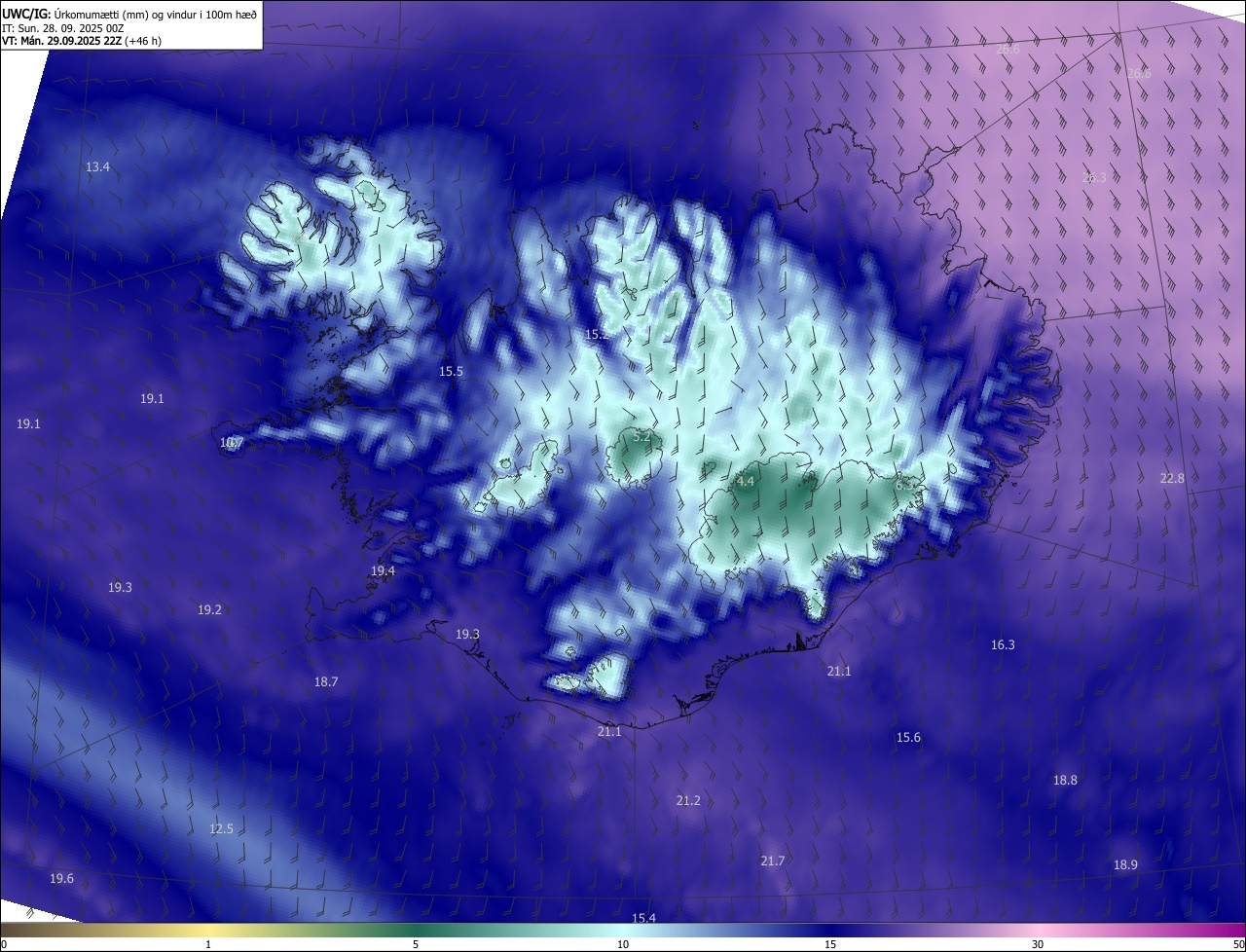The width and height of the screenshot is (1246, 952).
Task: Click the 19.6 value label
Action: point(61,878)
